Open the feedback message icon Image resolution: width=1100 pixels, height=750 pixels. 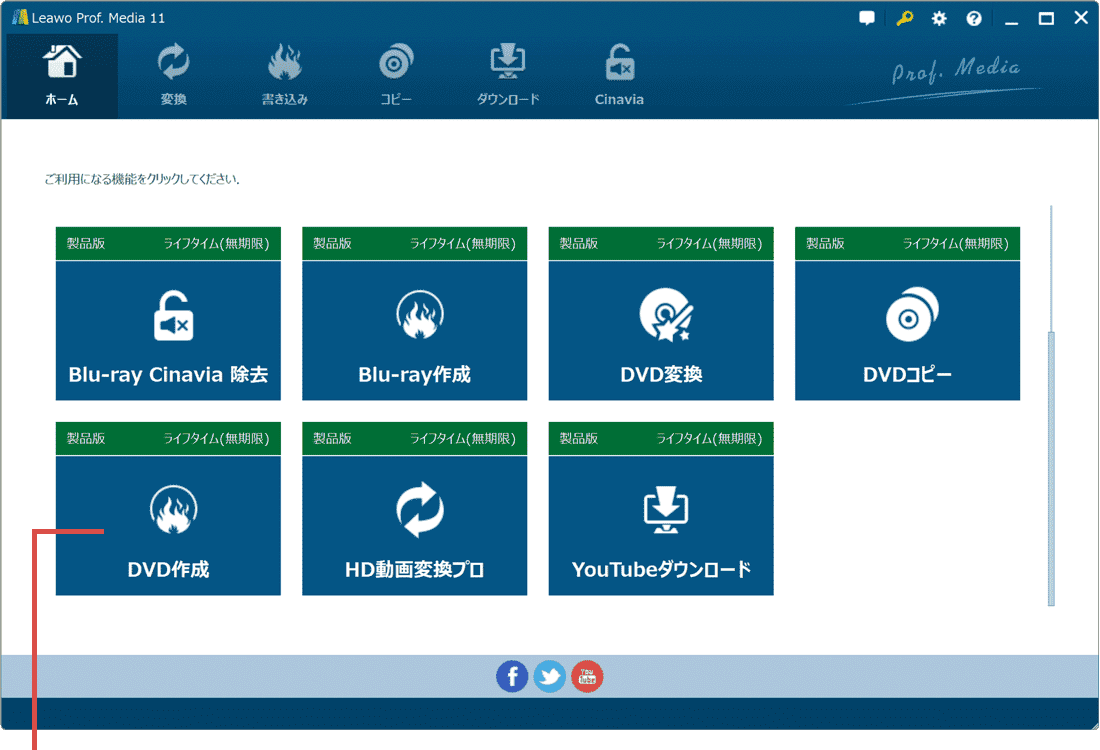point(866,18)
